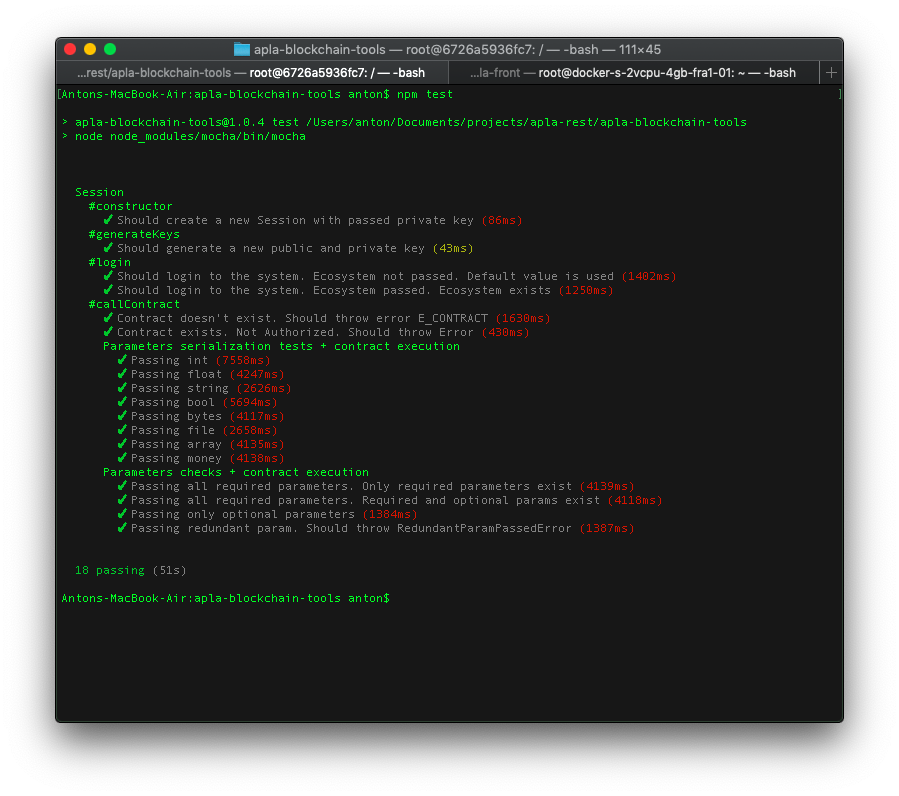
Task: Click the 'Passing bytes' test line
Action: 201,416
